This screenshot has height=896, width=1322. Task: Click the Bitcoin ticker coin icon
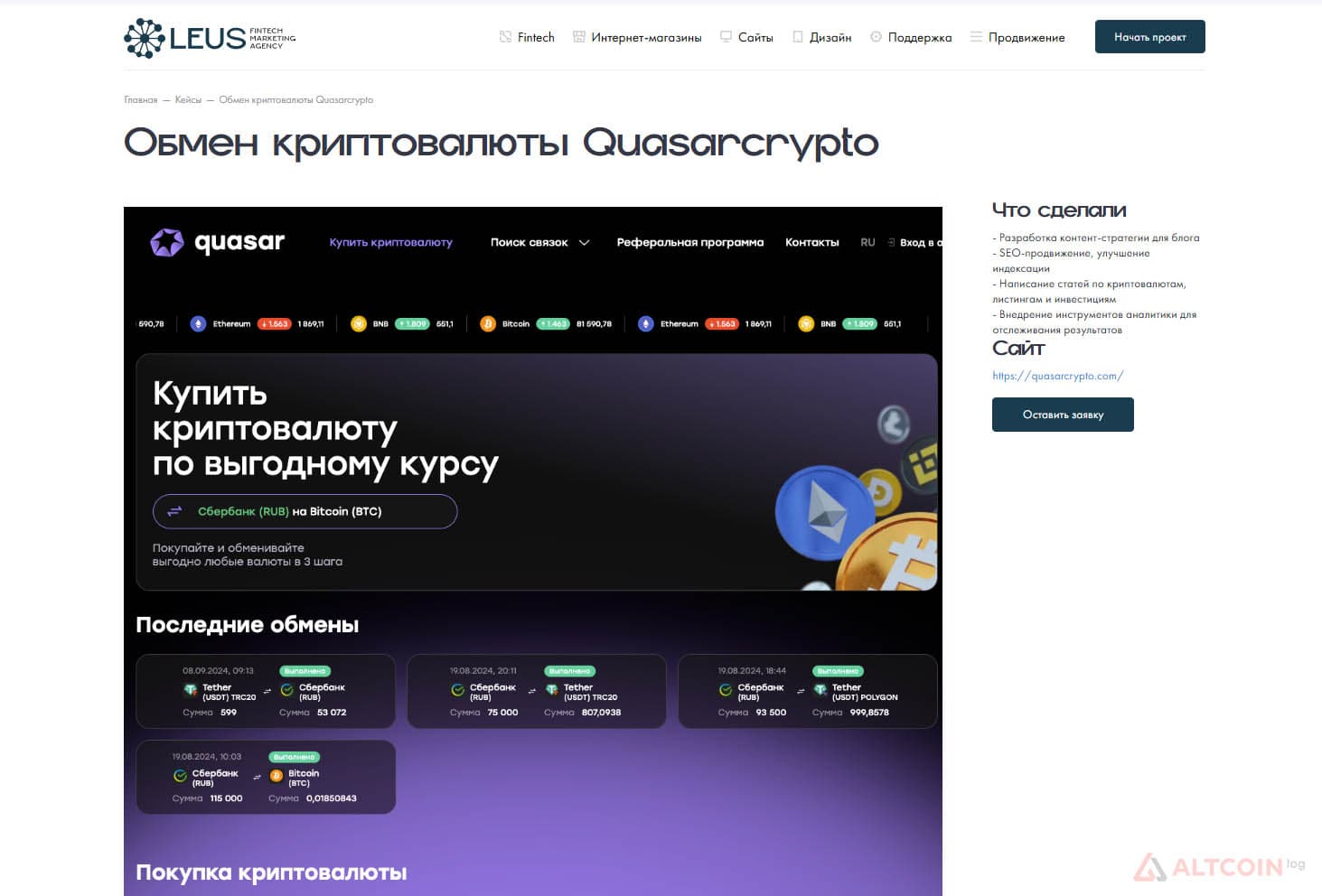(x=488, y=323)
